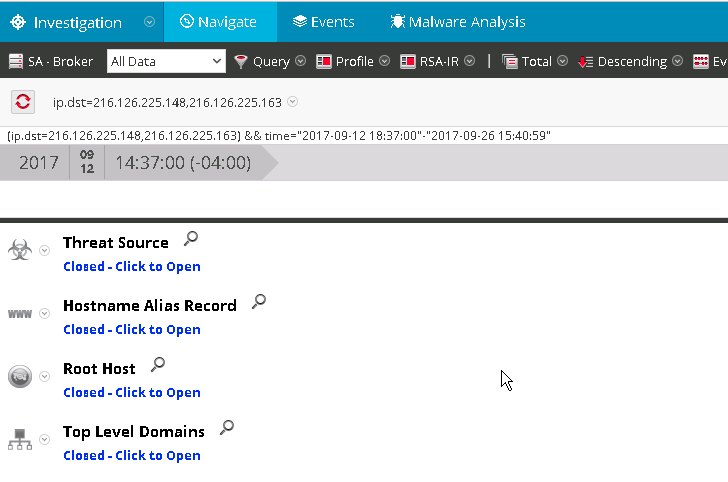Expand the Total dropdown arrow

(563, 61)
